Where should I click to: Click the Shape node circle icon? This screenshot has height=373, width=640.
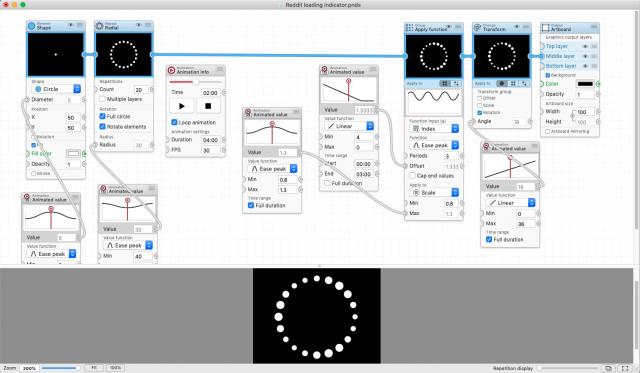[x=31, y=26]
